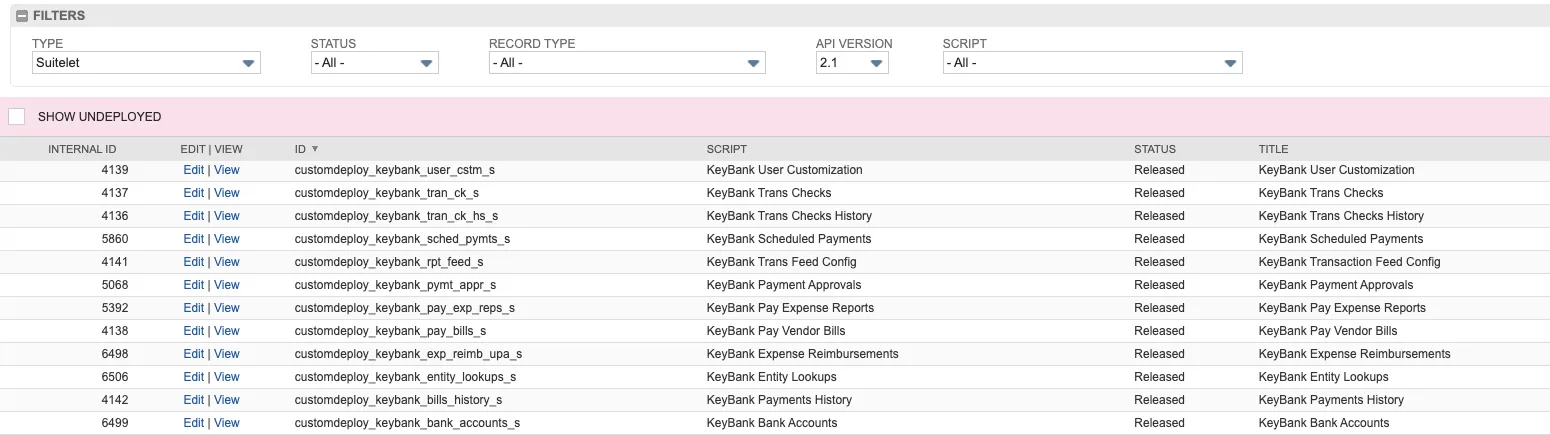Edit the KeyBank Payment Approvals deployment
Viewport: 1550px width, 435px height.
(193, 285)
